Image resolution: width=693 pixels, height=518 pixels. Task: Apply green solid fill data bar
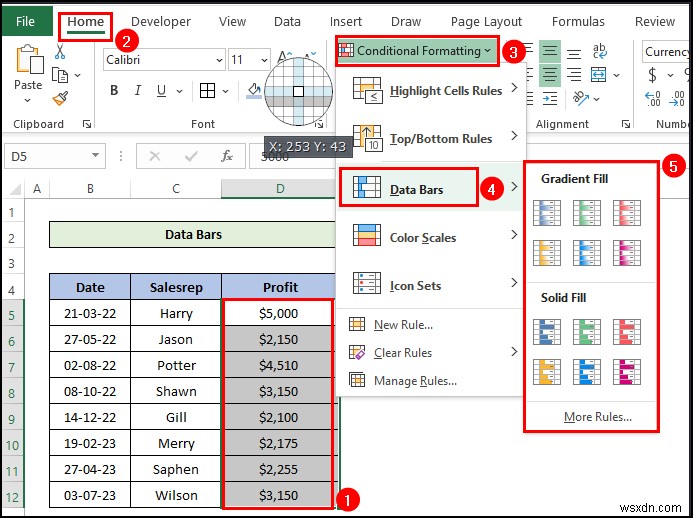[x=587, y=332]
